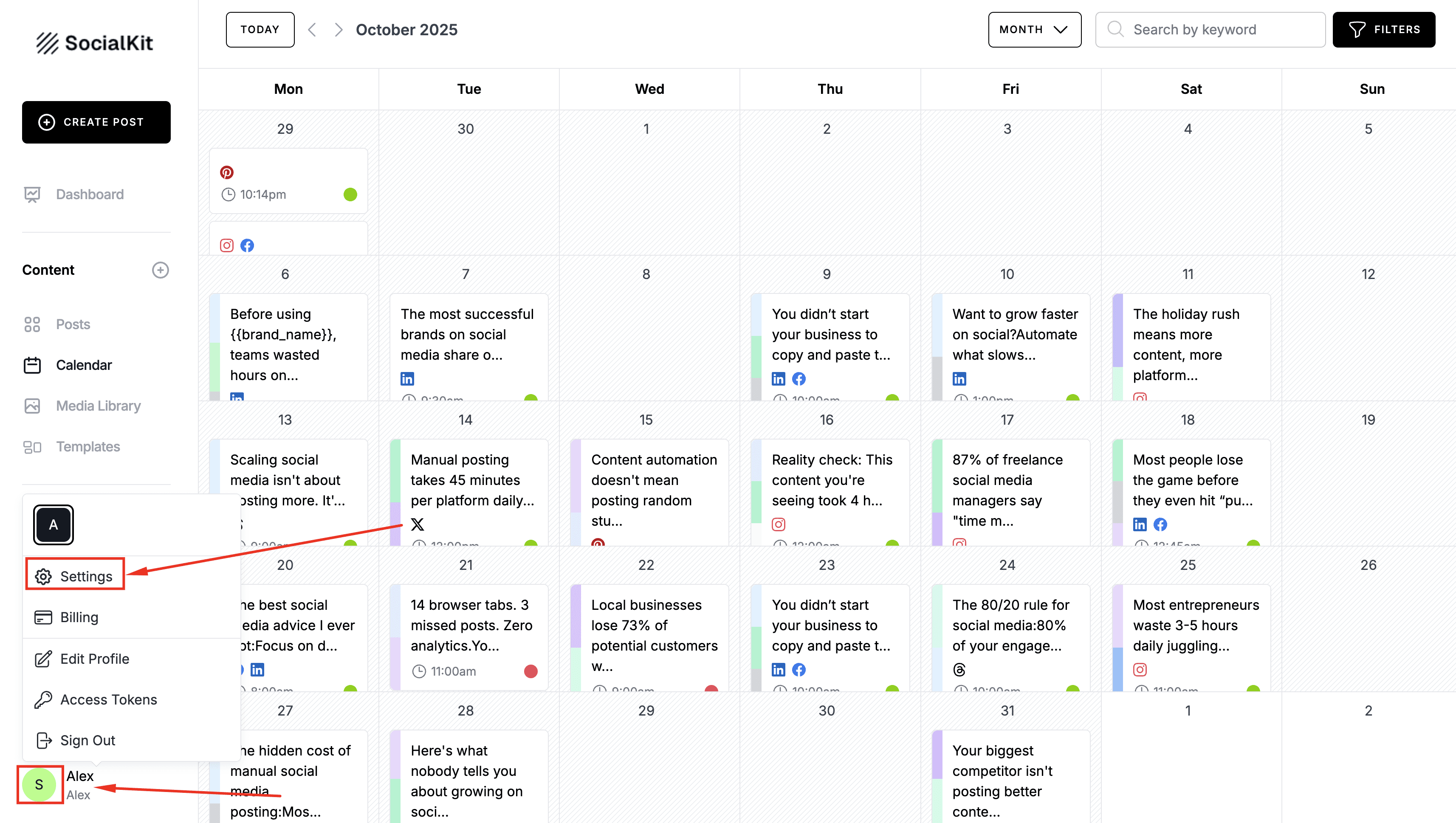Focus the Search by keyword field

coord(1210,29)
